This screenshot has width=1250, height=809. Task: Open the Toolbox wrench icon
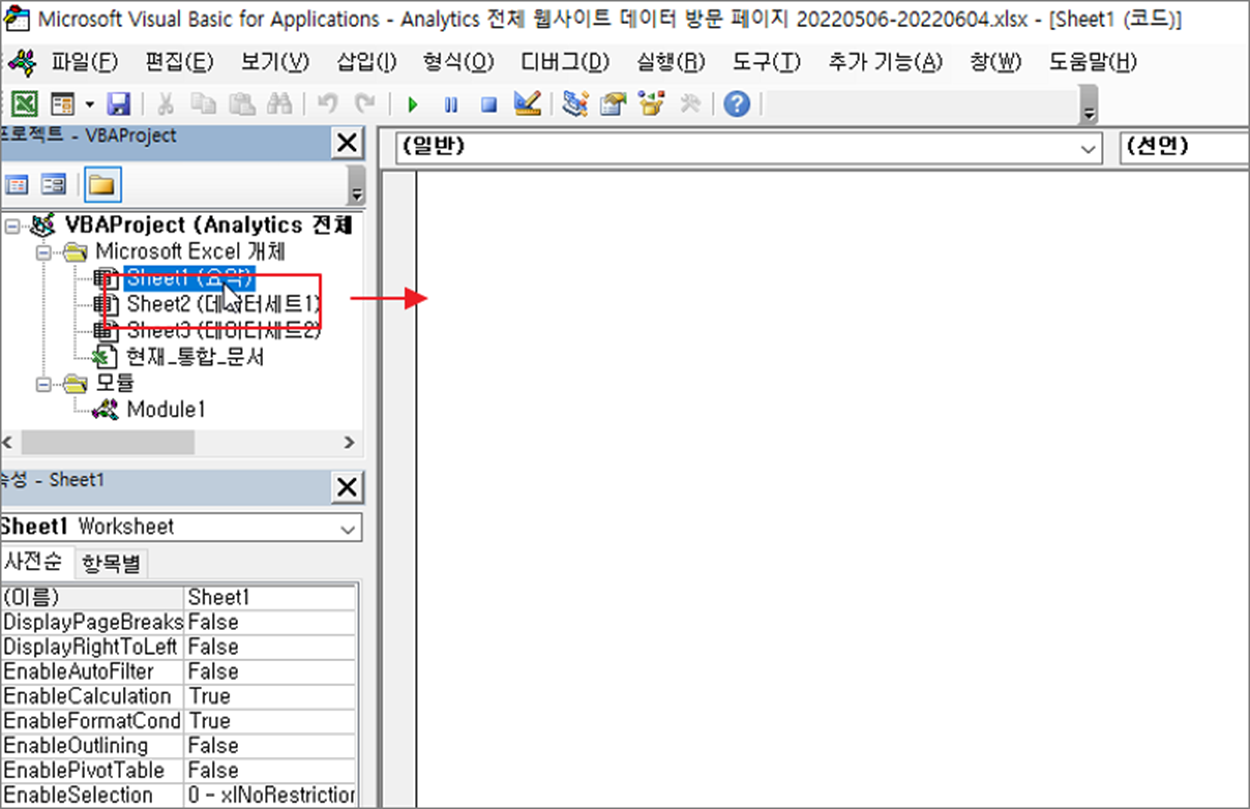click(689, 104)
